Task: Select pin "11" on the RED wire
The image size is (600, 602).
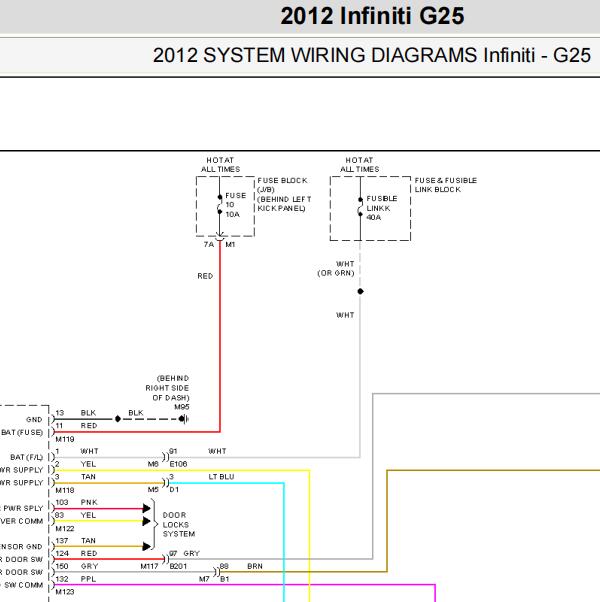Action: coord(59,426)
